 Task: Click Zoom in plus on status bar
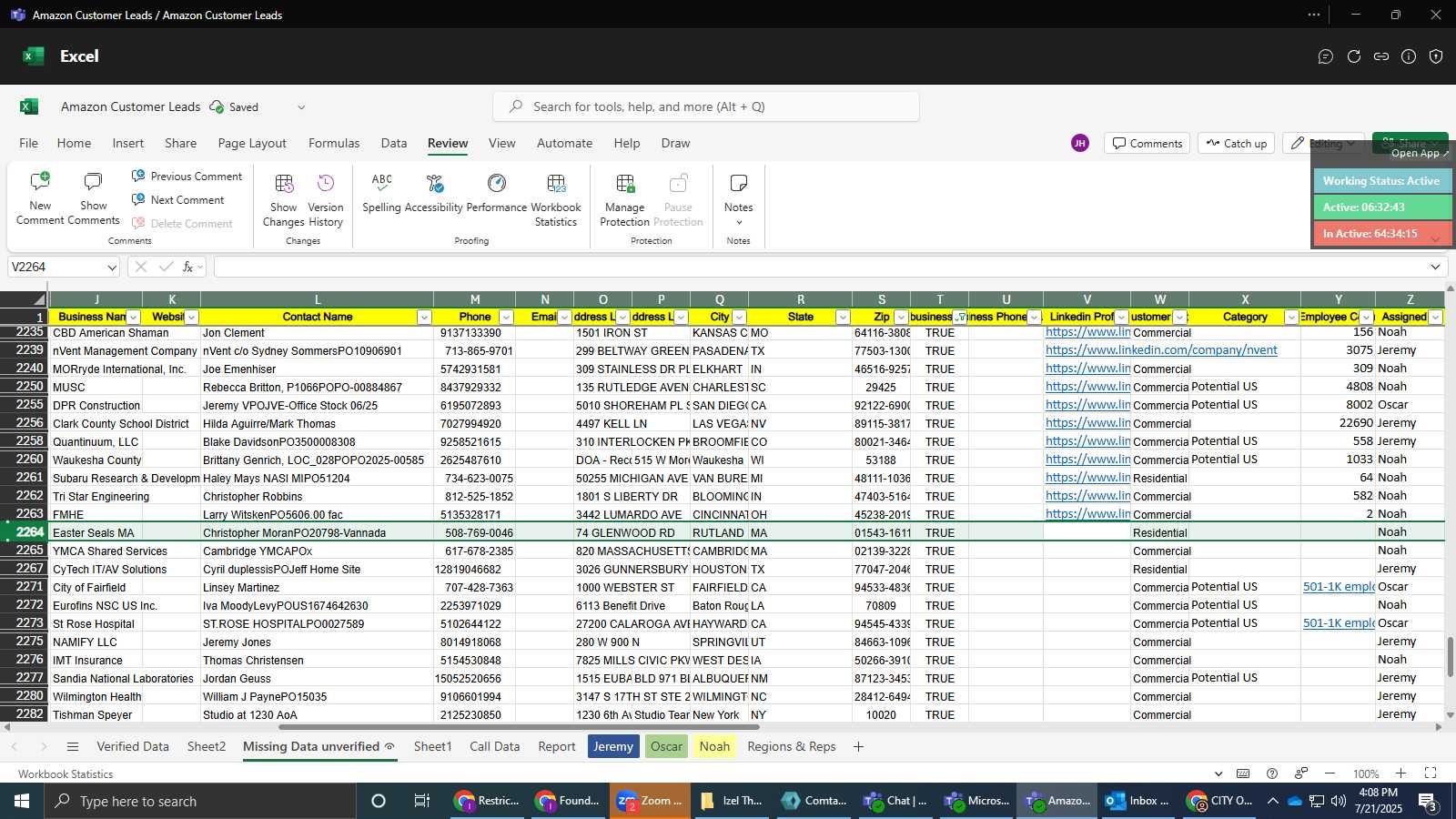tap(1401, 773)
